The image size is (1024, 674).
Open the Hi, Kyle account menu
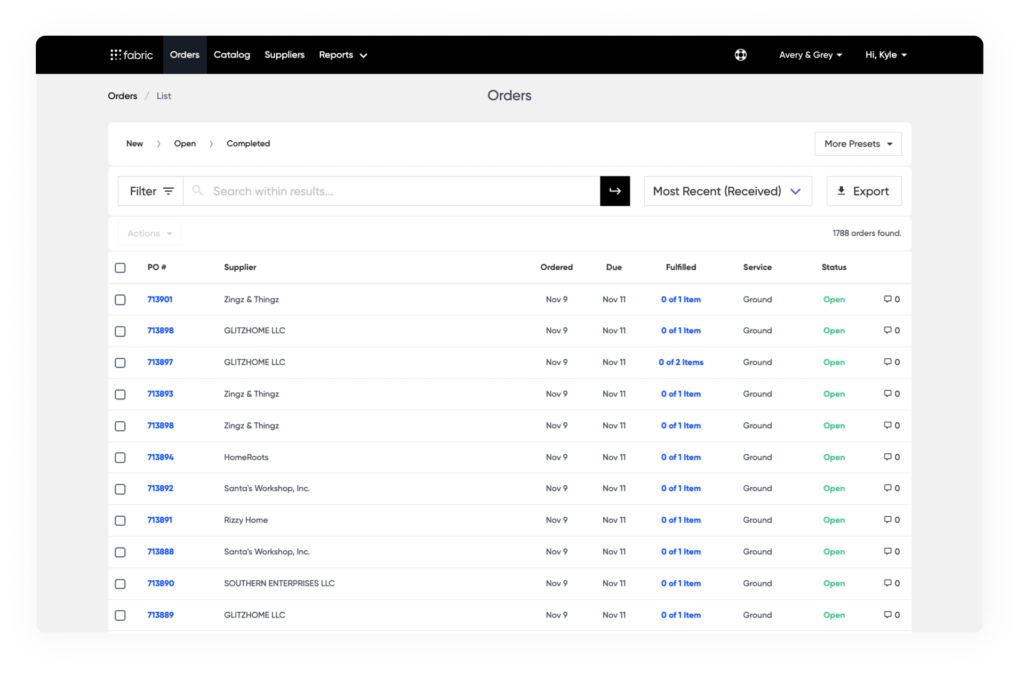click(884, 54)
